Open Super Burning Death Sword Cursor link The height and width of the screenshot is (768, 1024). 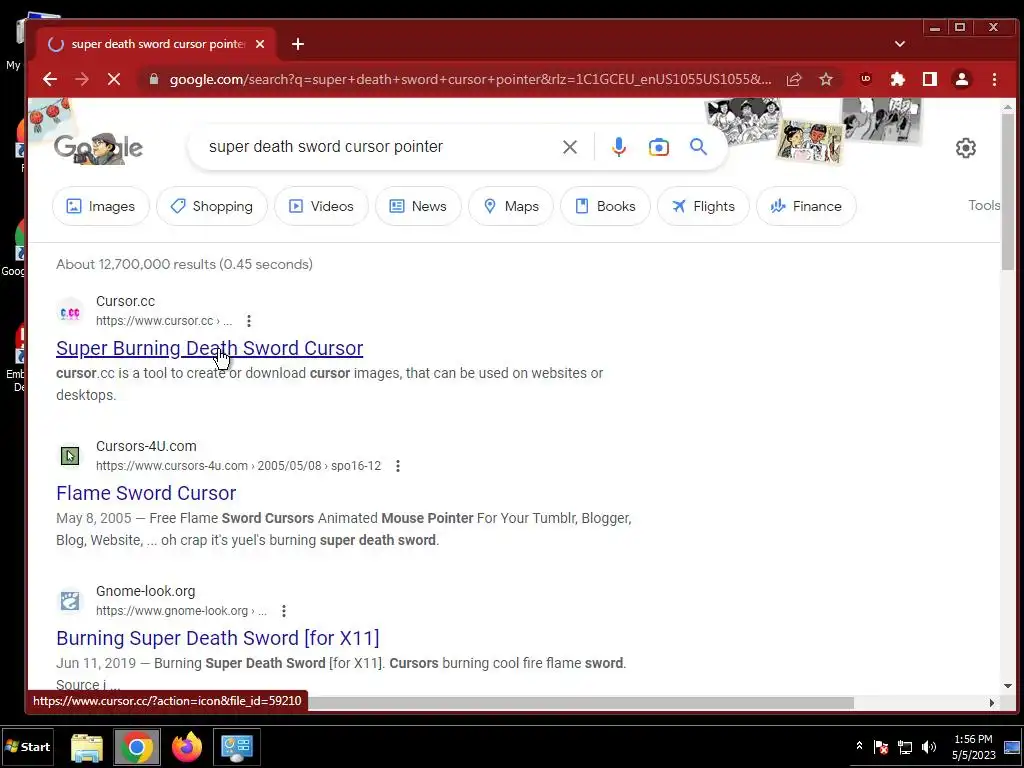click(x=210, y=348)
